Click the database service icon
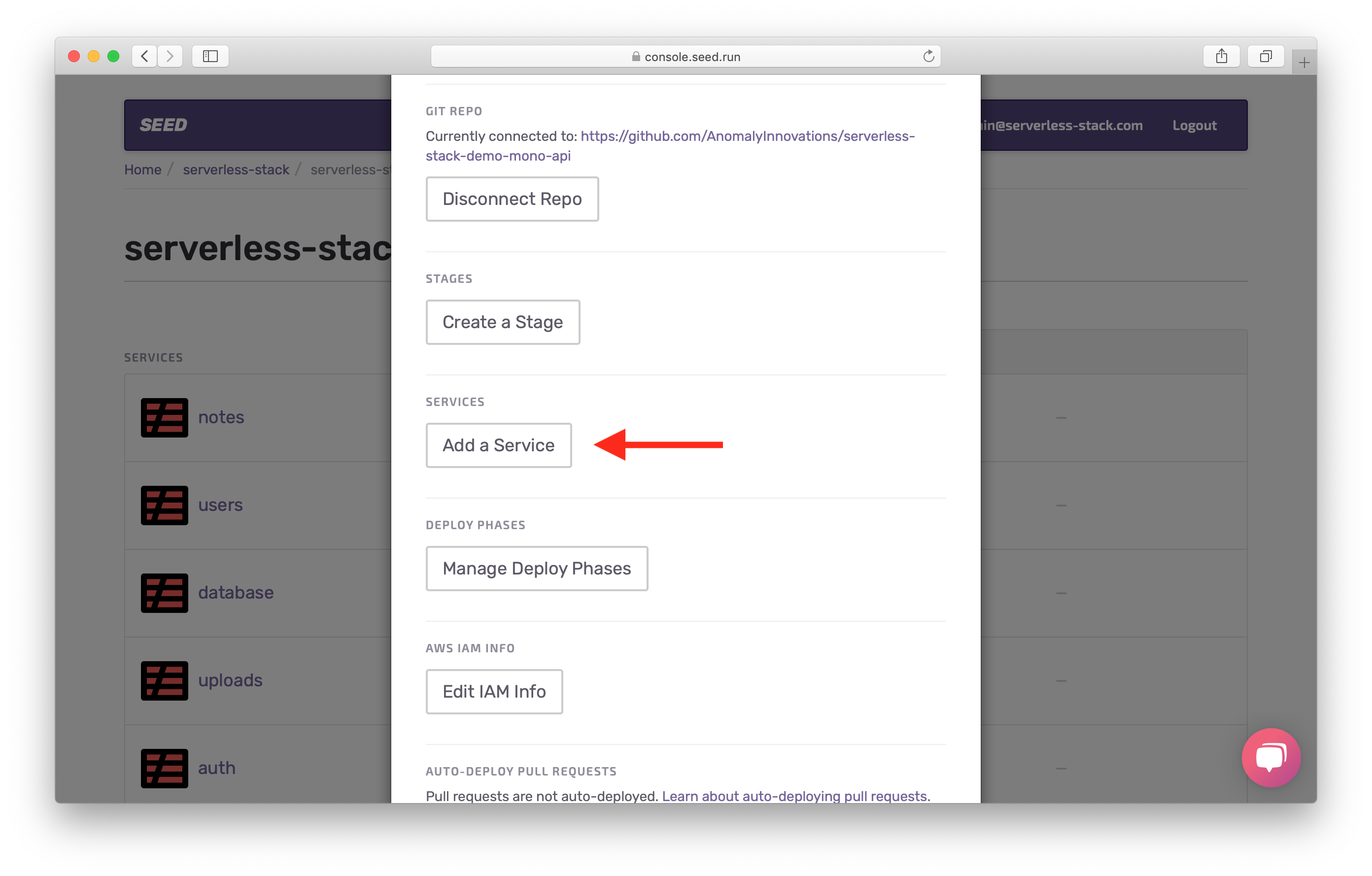 tap(164, 593)
